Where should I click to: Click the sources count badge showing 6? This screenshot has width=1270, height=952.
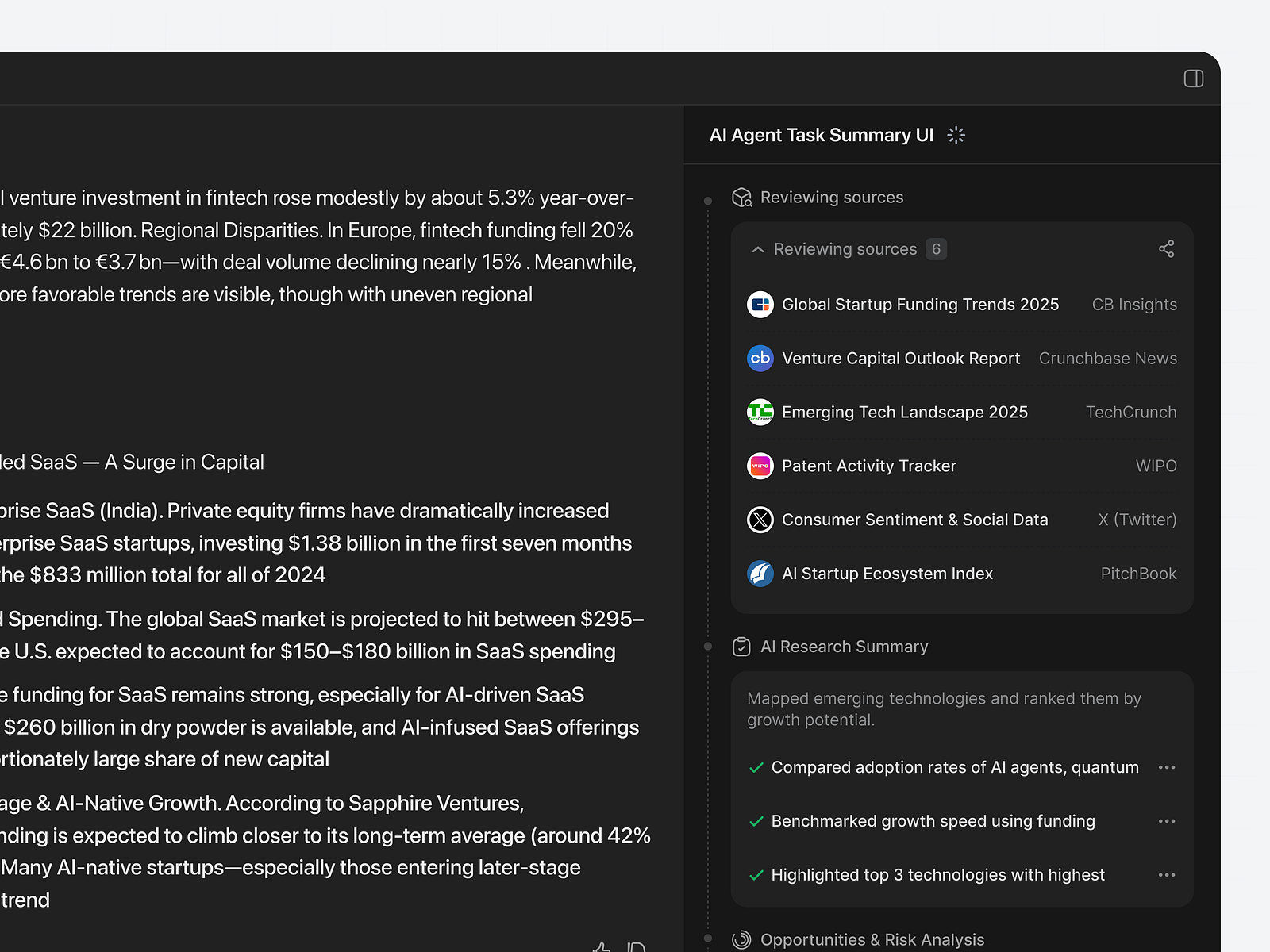point(936,248)
